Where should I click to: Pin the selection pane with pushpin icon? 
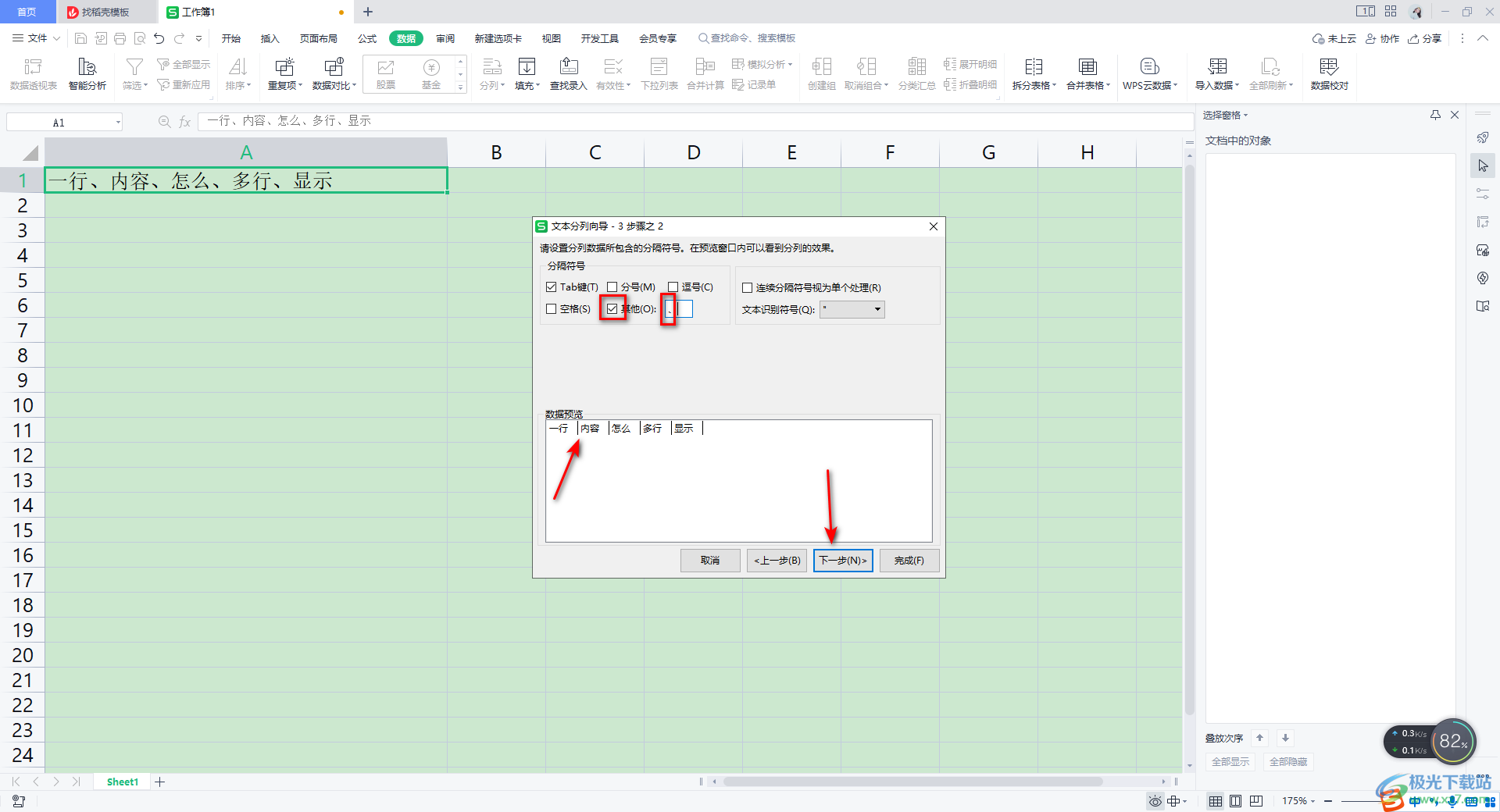[x=1435, y=115]
